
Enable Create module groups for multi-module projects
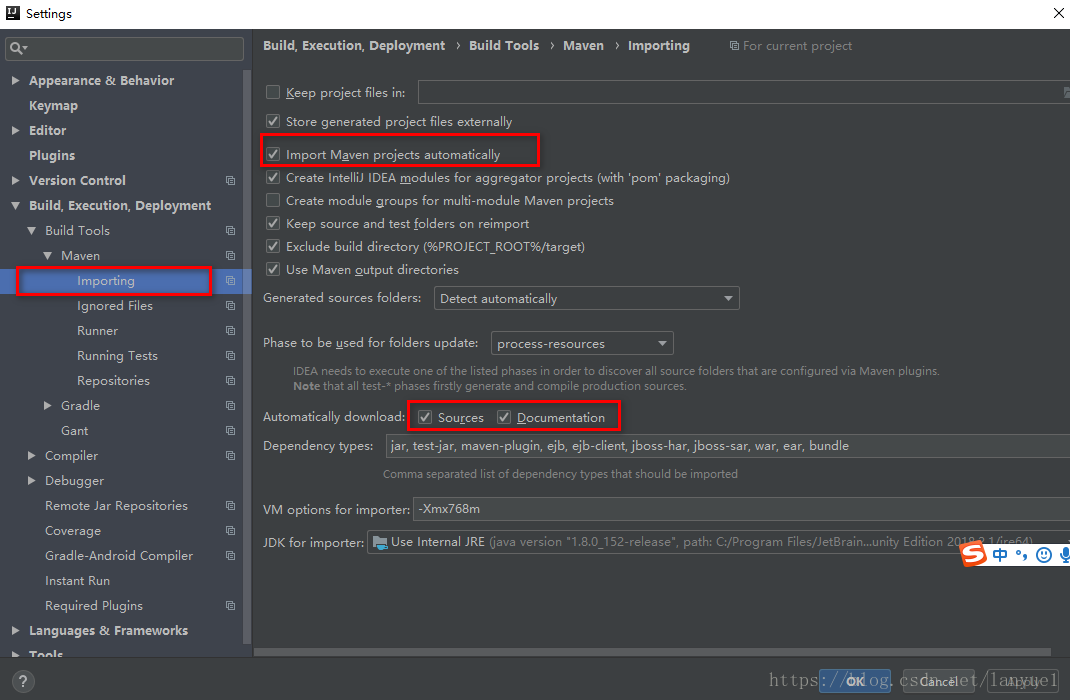[x=273, y=201]
